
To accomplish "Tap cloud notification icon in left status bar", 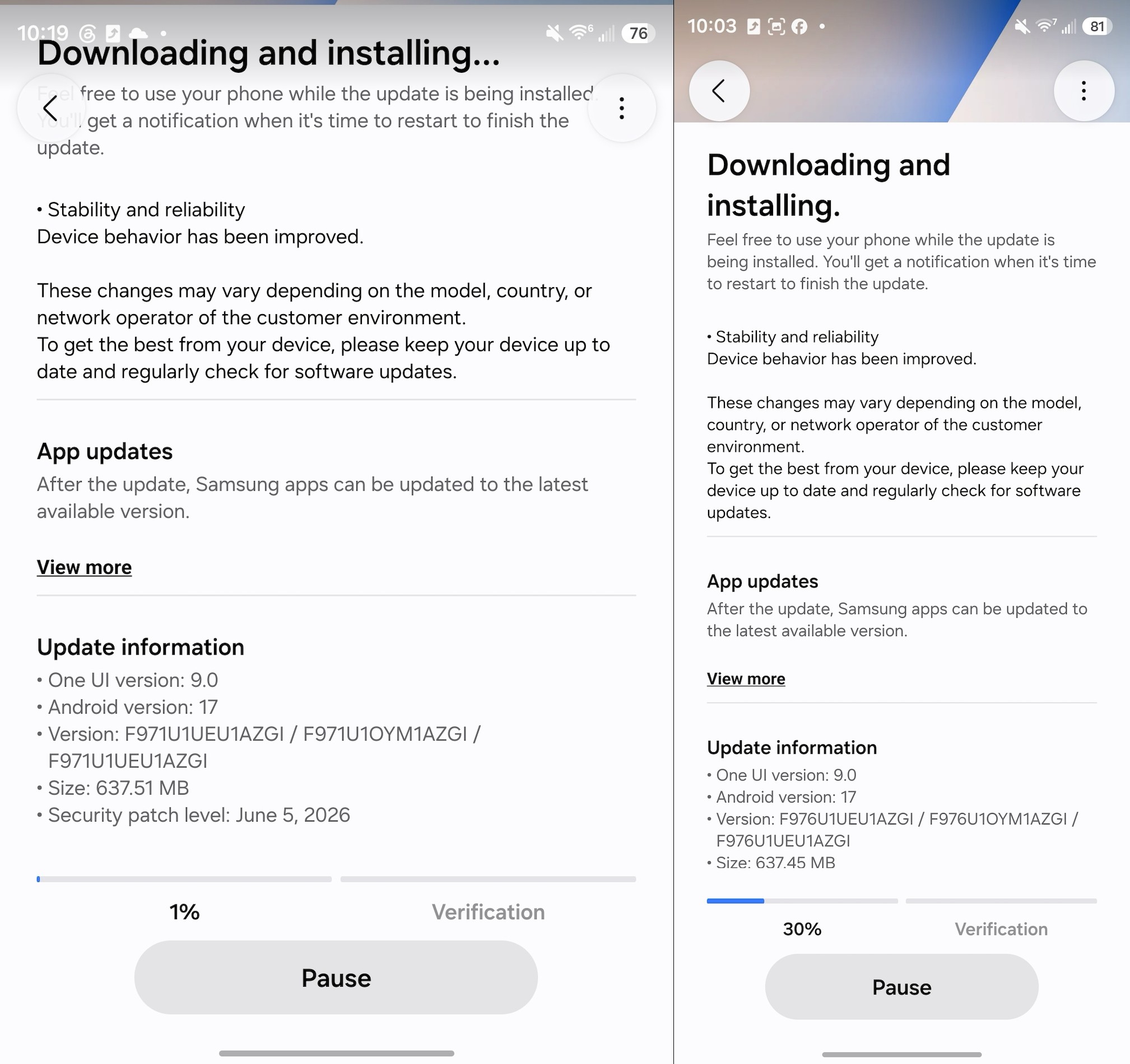I will point(138,33).
